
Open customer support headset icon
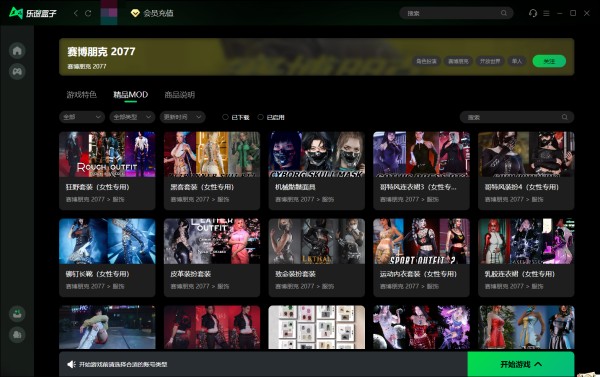533,13
